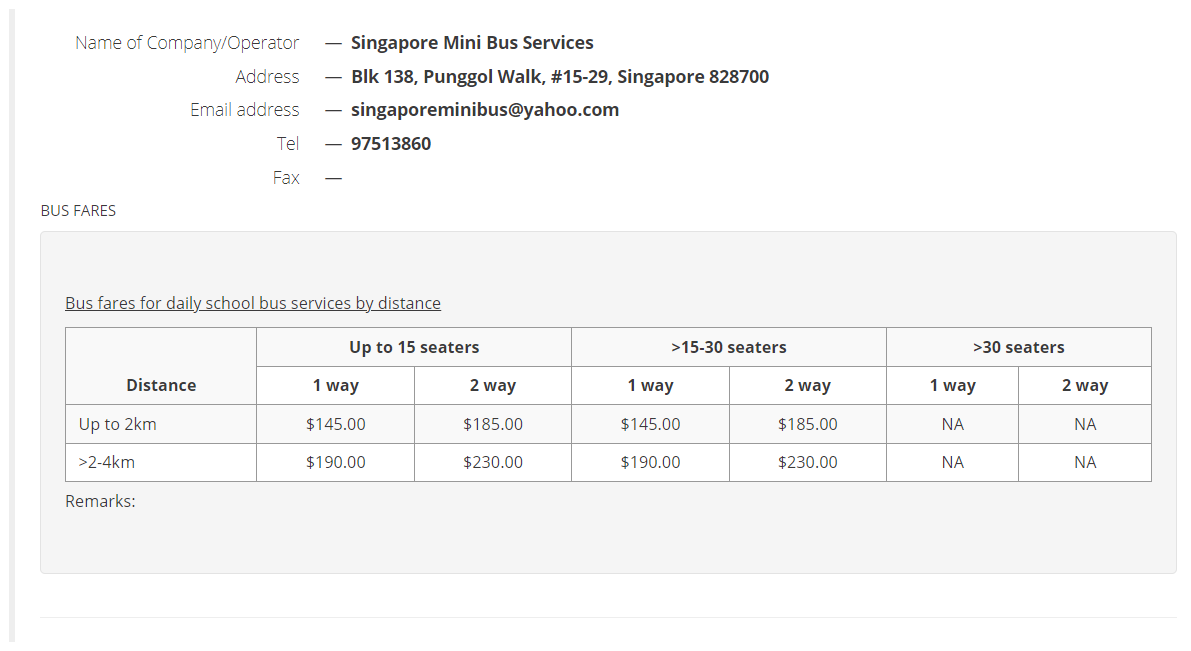Click the Remarks label below the table

100,501
